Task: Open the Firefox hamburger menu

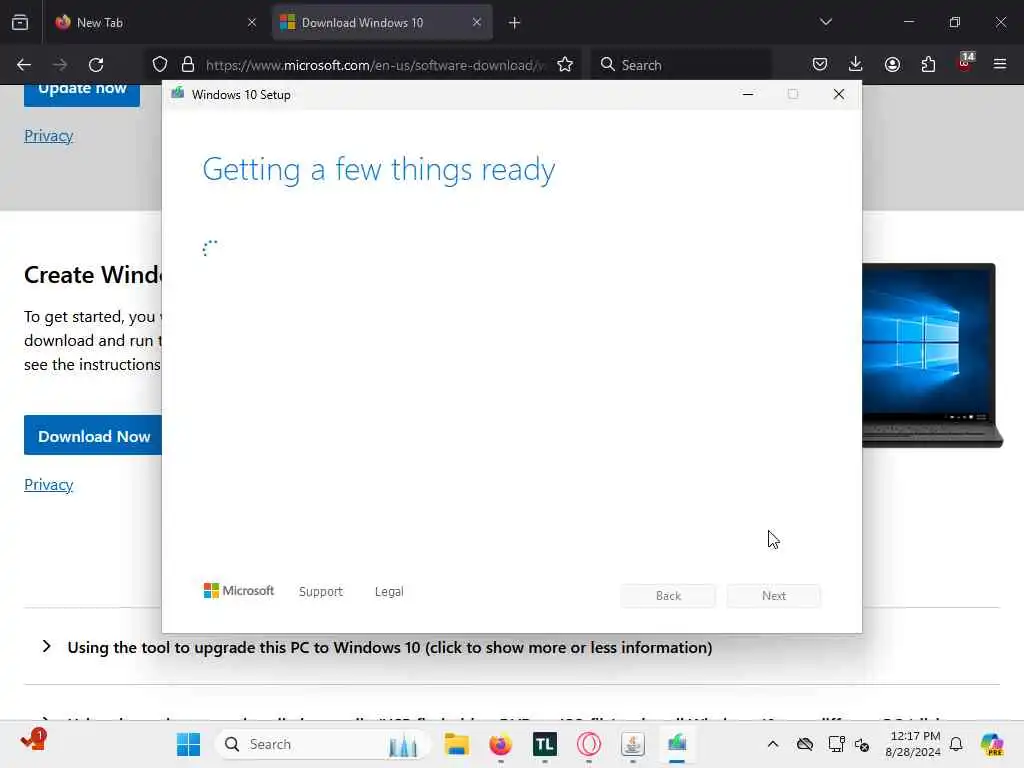Action: pyautogui.click(x=1000, y=65)
